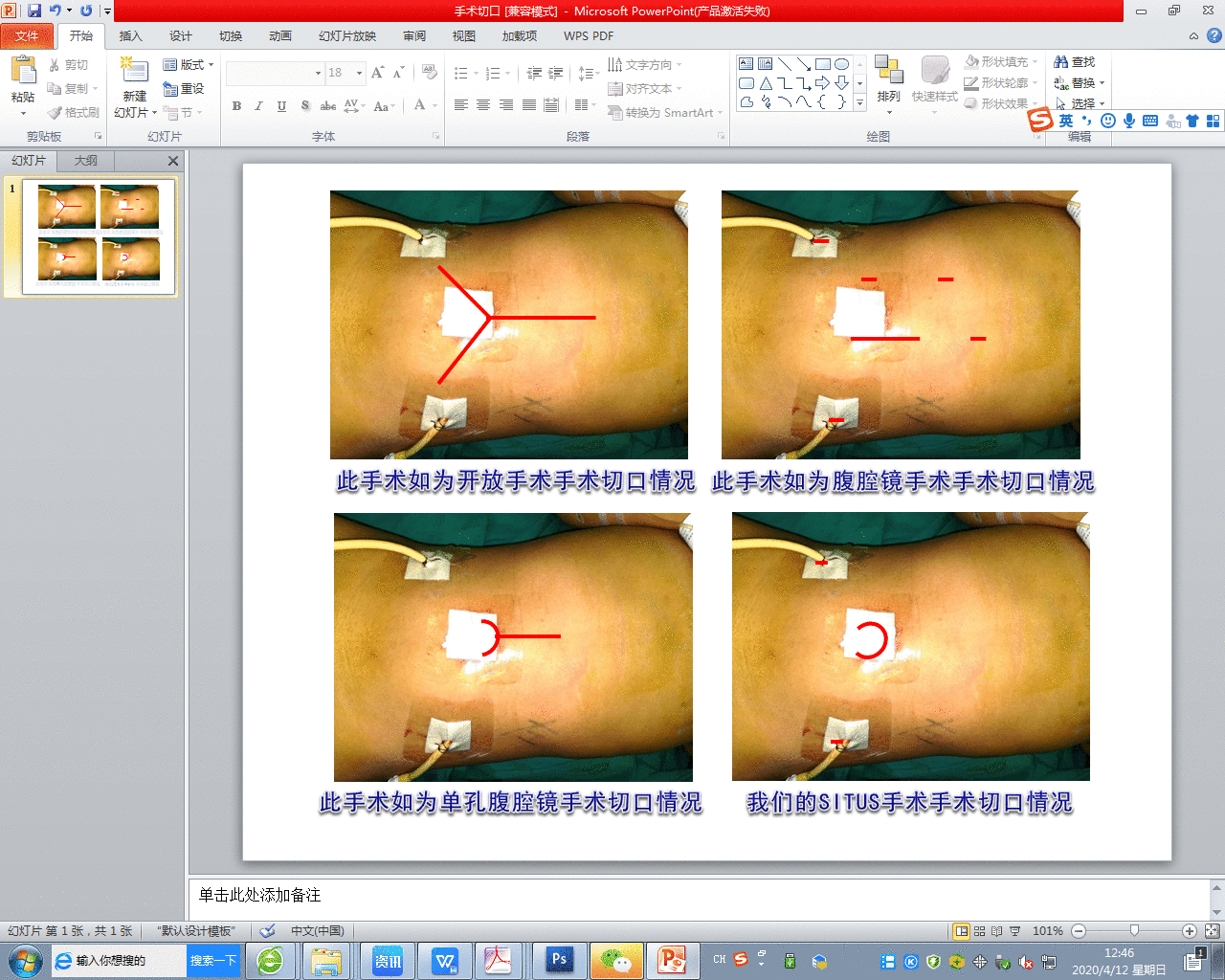Fit slide to current window button
Viewport: 1225px width, 980px height.
[1212, 931]
